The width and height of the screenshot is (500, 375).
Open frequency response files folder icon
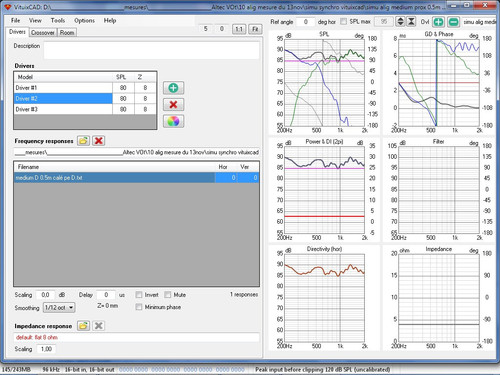click(83, 141)
